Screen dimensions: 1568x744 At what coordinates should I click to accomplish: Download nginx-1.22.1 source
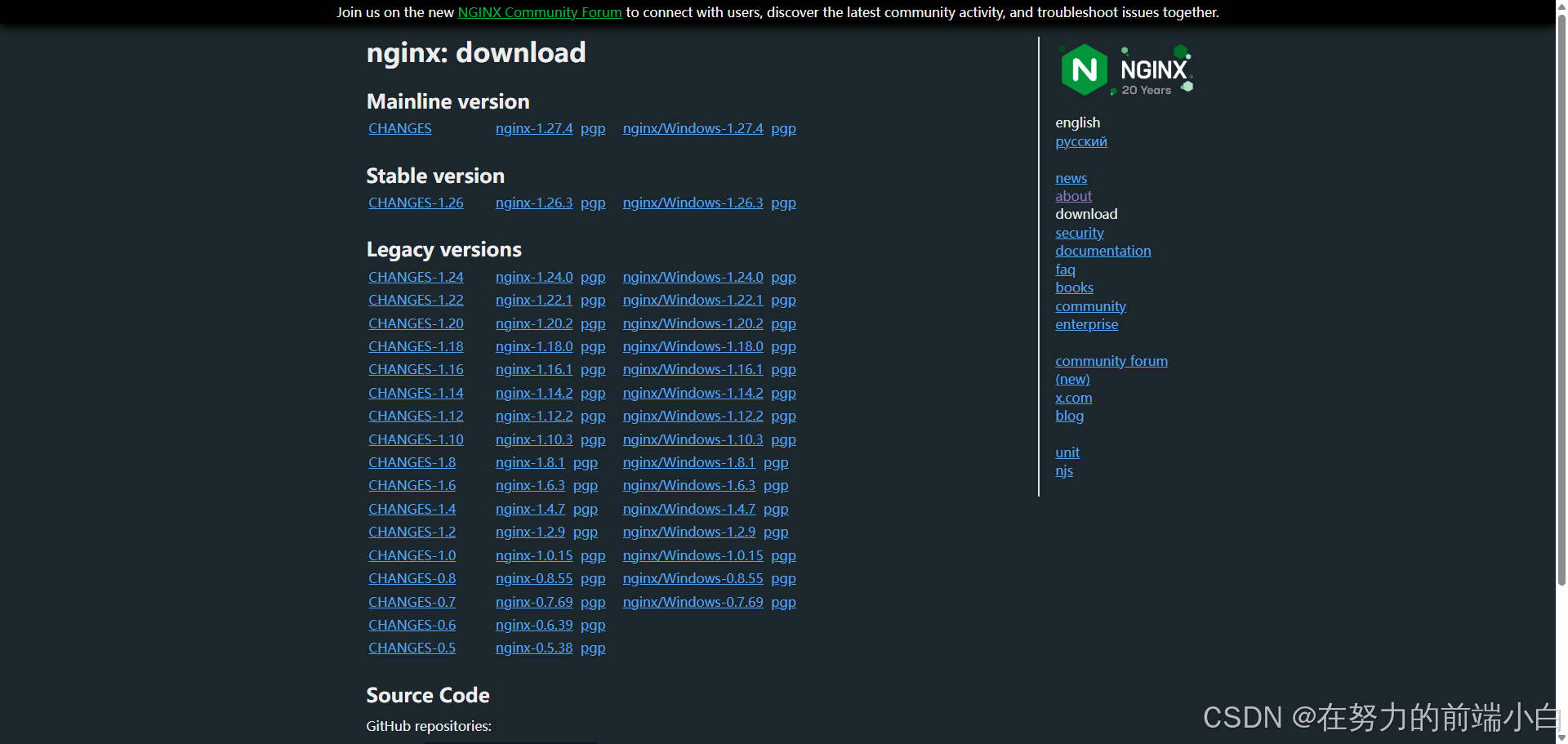pyautogui.click(x=534, y=300)
